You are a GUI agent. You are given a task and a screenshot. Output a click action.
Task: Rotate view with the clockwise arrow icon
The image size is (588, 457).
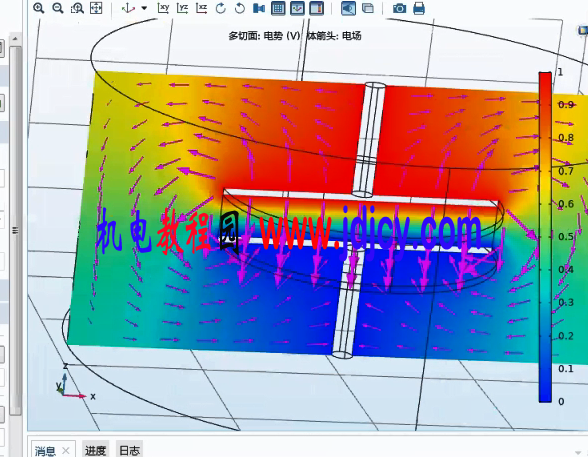[220, 8]
